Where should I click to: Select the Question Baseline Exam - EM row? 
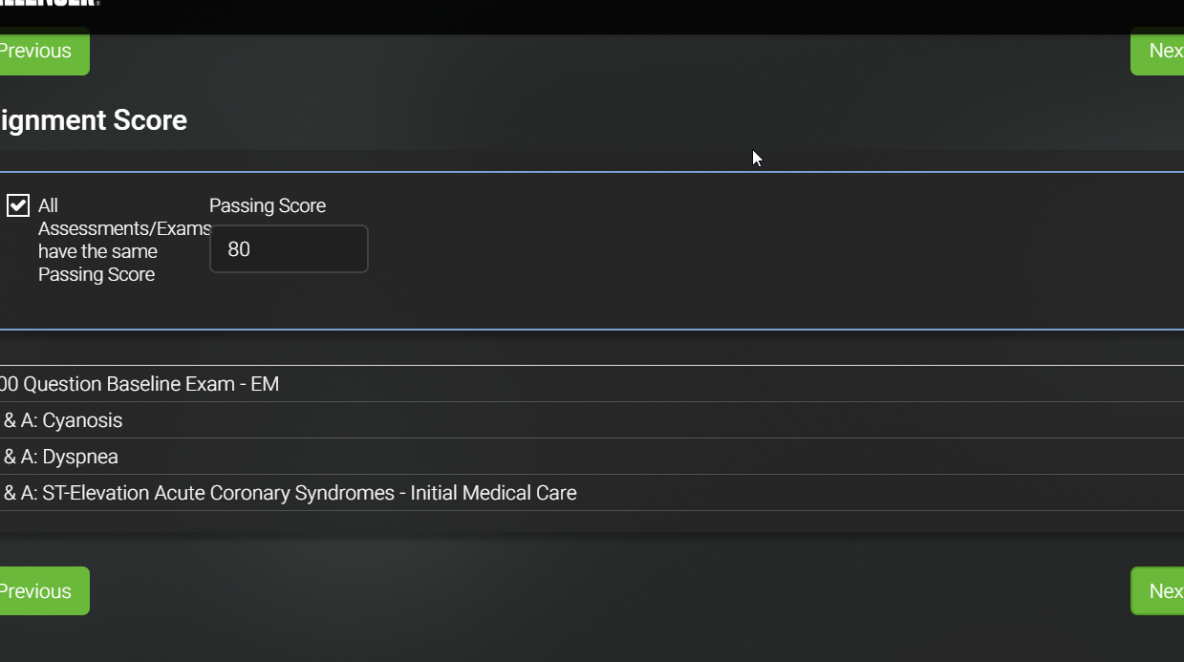point(592,384)
